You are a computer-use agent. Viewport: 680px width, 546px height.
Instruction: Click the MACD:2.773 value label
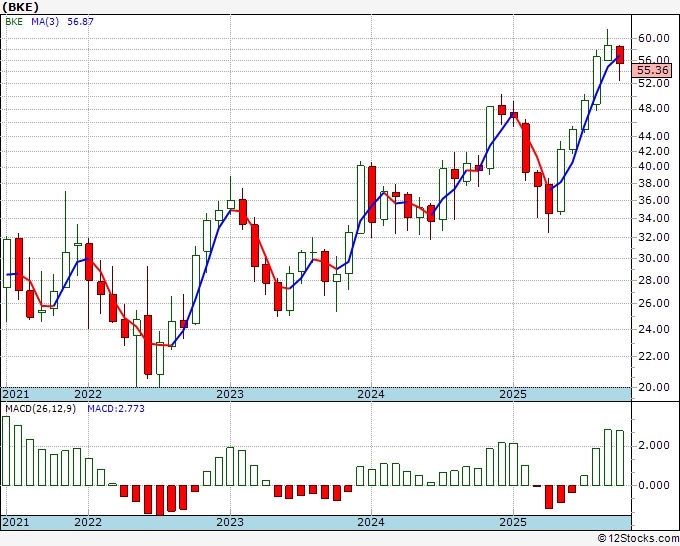[116, 409]
